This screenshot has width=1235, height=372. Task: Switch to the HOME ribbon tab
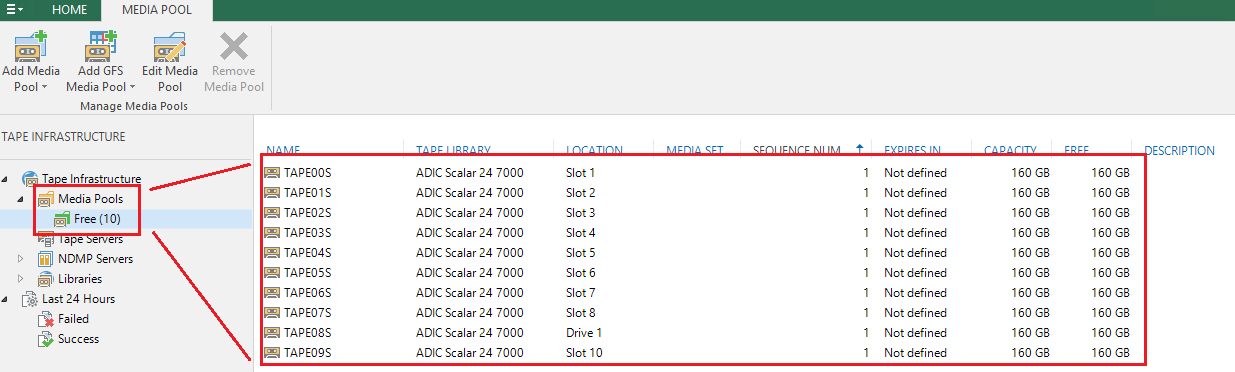[x=70, y=11]
